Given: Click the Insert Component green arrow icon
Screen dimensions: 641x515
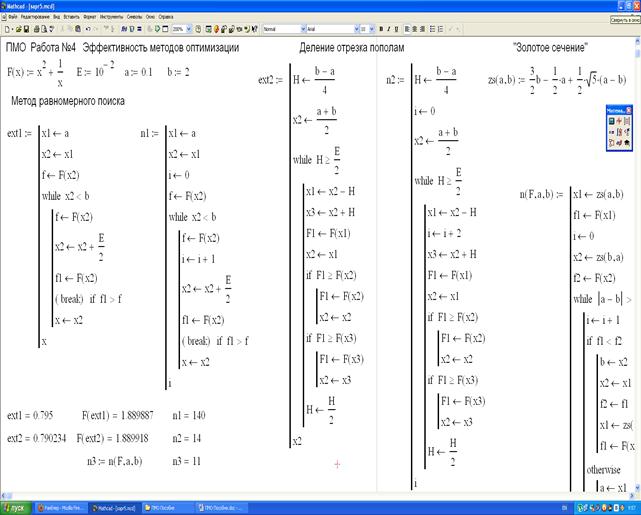Looking at the screenshot, I should [157, 29].
